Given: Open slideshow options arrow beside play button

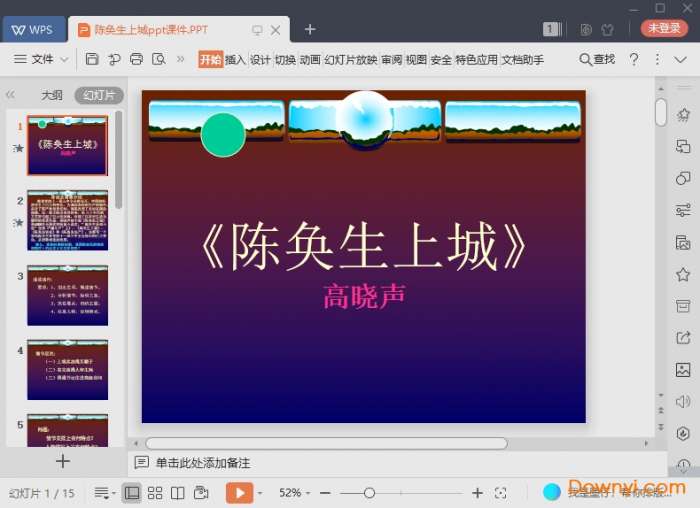Looking at the screenshot, I should (x=260, y=493).
